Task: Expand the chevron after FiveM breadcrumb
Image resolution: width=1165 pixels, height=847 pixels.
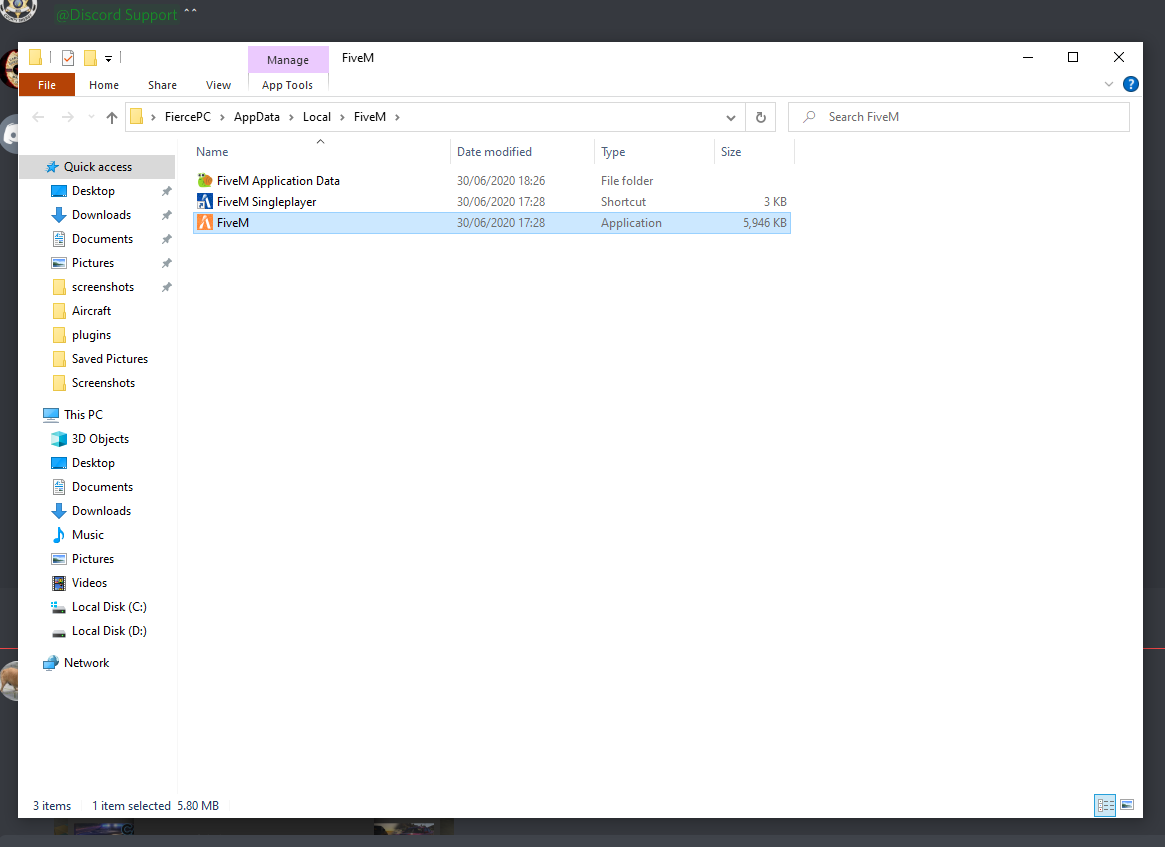Action: [397, 117]
